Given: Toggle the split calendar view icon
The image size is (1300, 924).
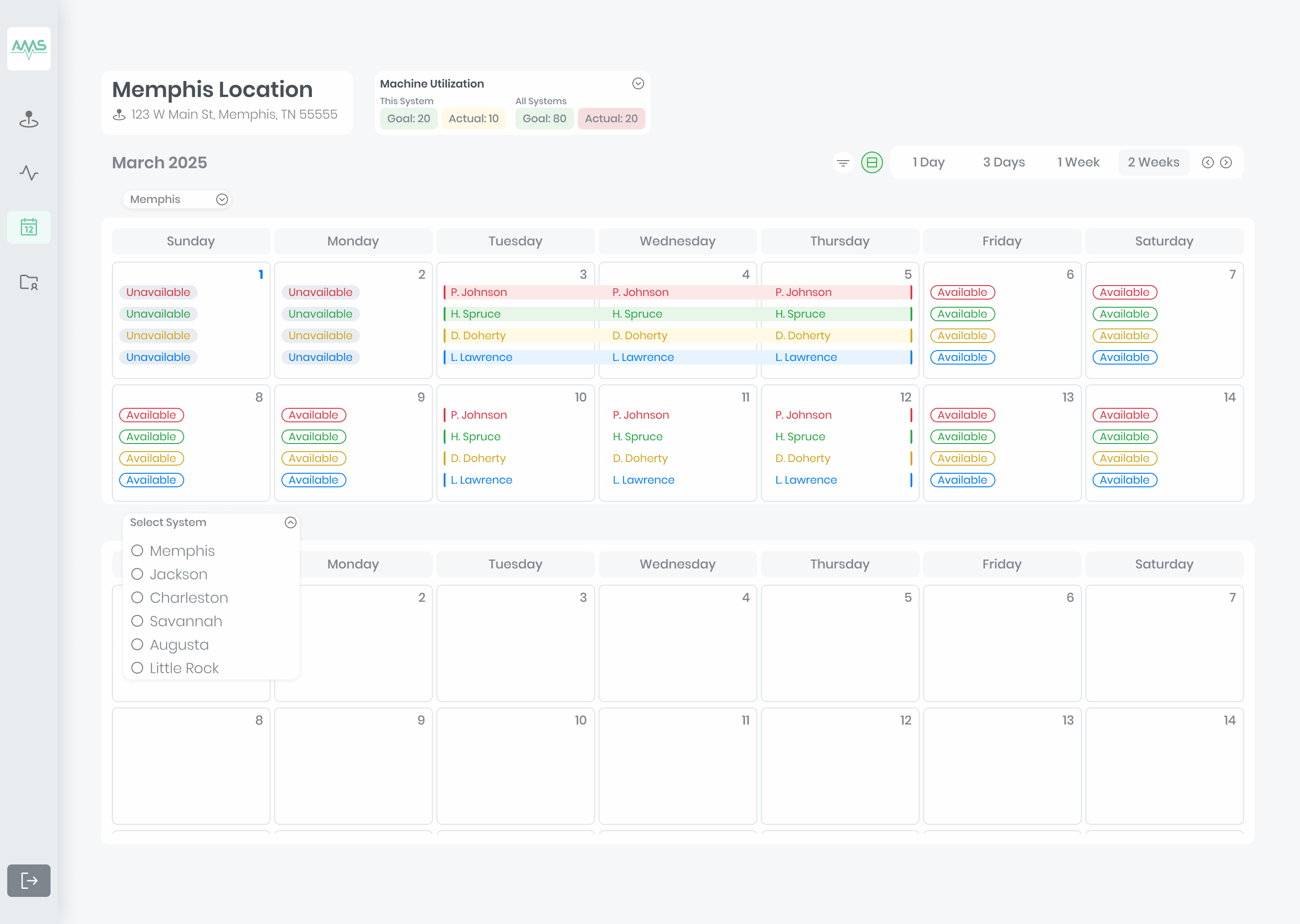Looking at the screenshot, I should [x=872, y=163].
